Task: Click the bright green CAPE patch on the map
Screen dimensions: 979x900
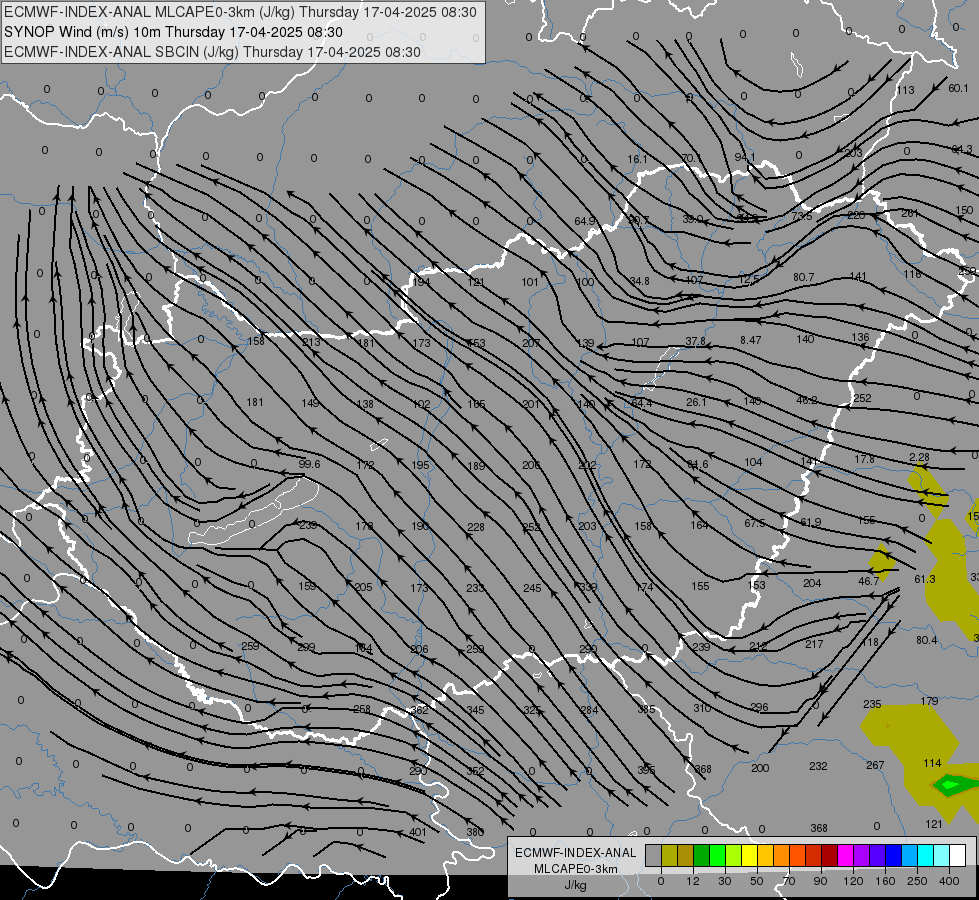Action: click(950, 784)
